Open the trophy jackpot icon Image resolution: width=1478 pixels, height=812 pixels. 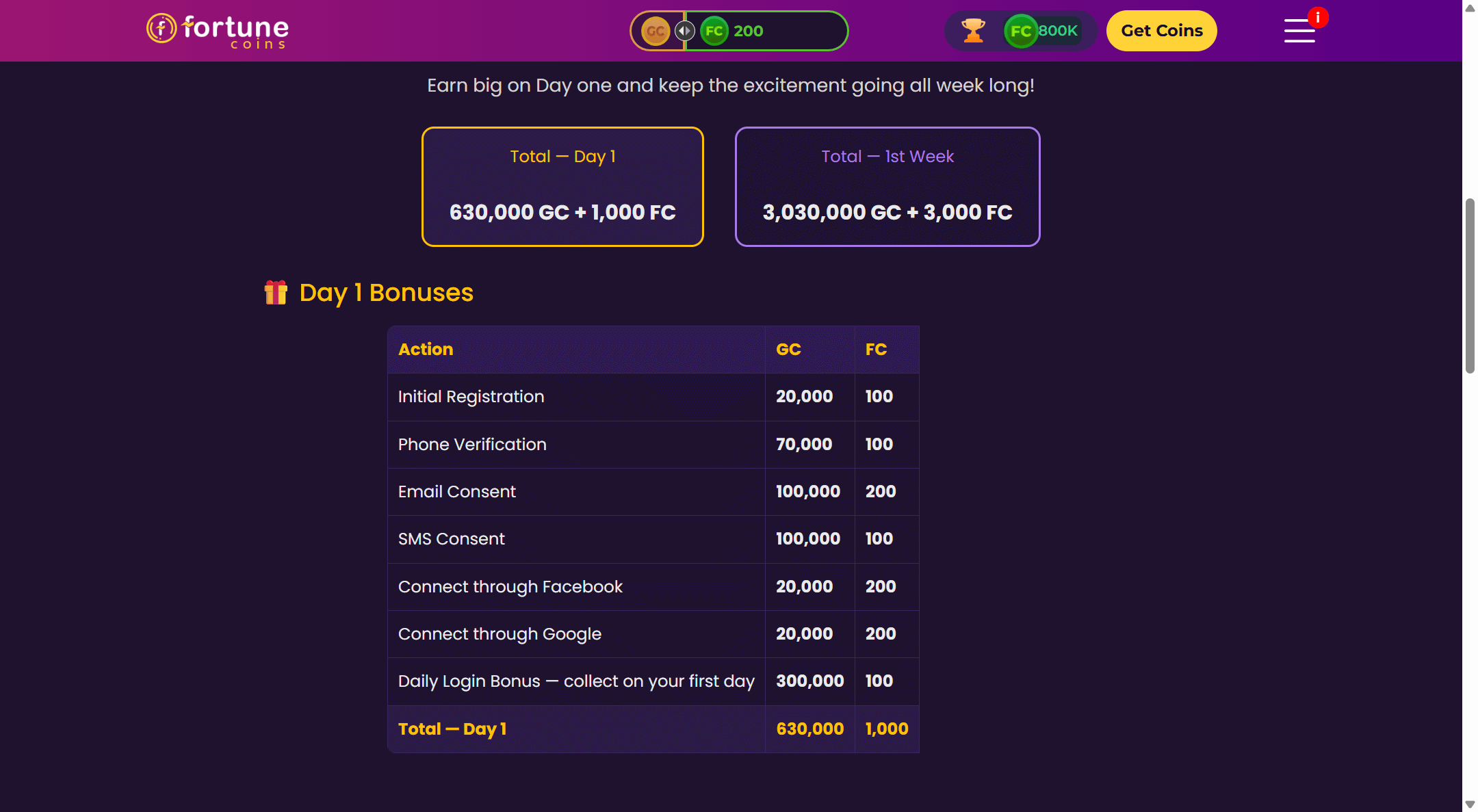click(x=973, y=31)
